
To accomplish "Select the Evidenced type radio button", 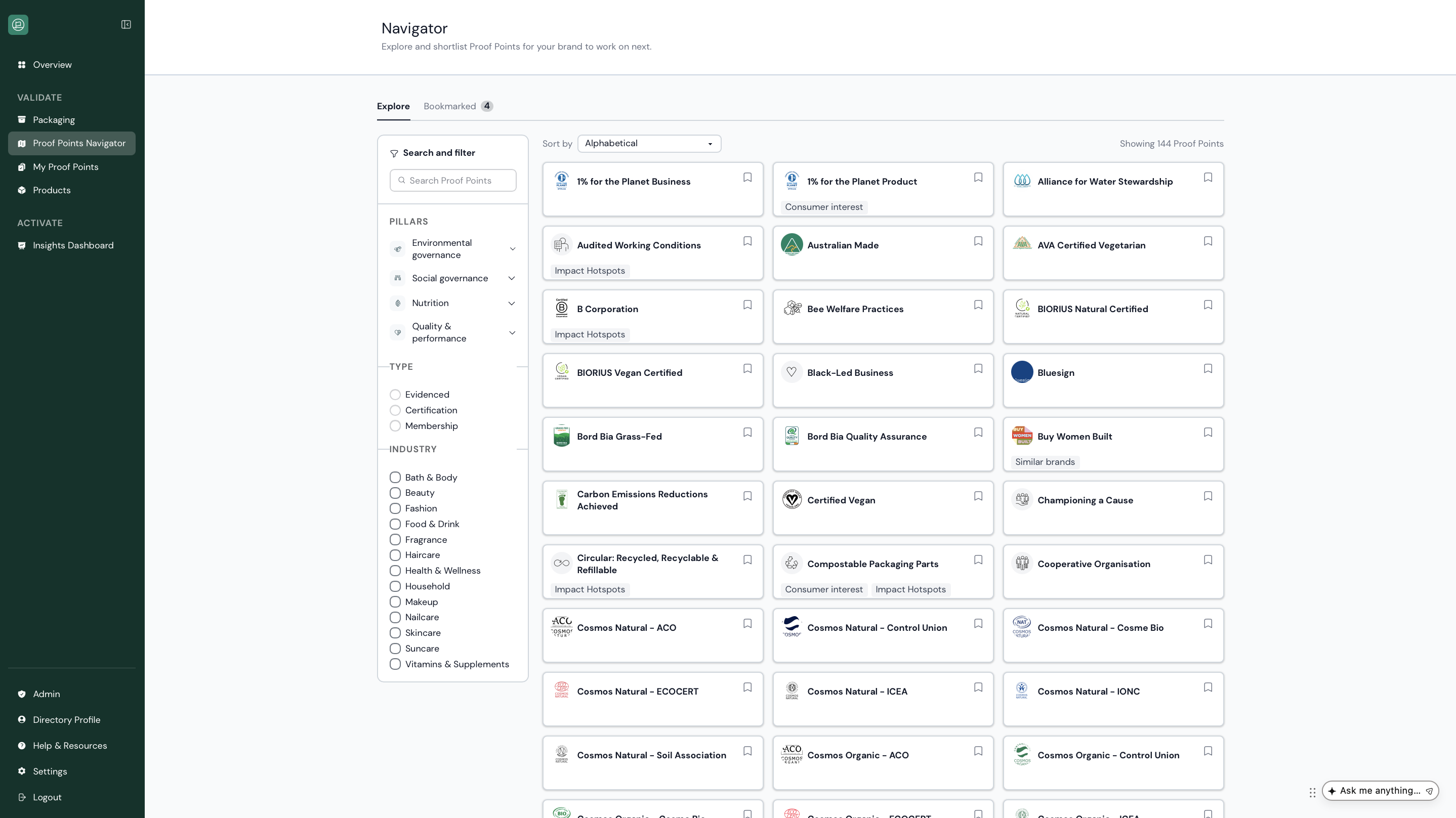I will (395, 394).
